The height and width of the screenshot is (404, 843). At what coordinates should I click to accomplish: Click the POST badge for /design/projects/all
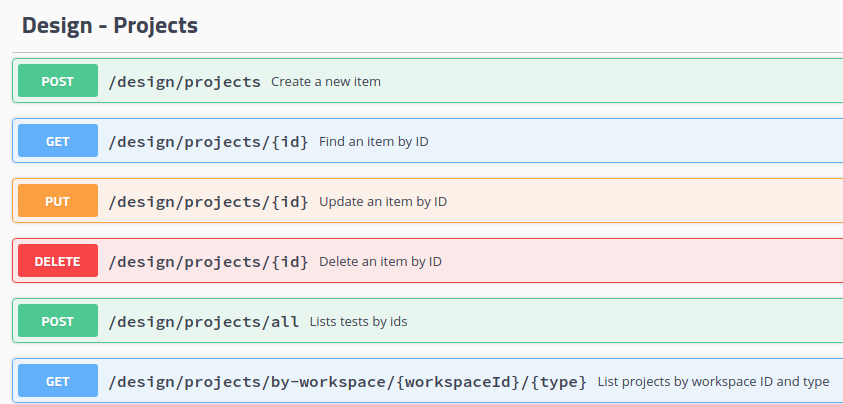pos(58,321)
